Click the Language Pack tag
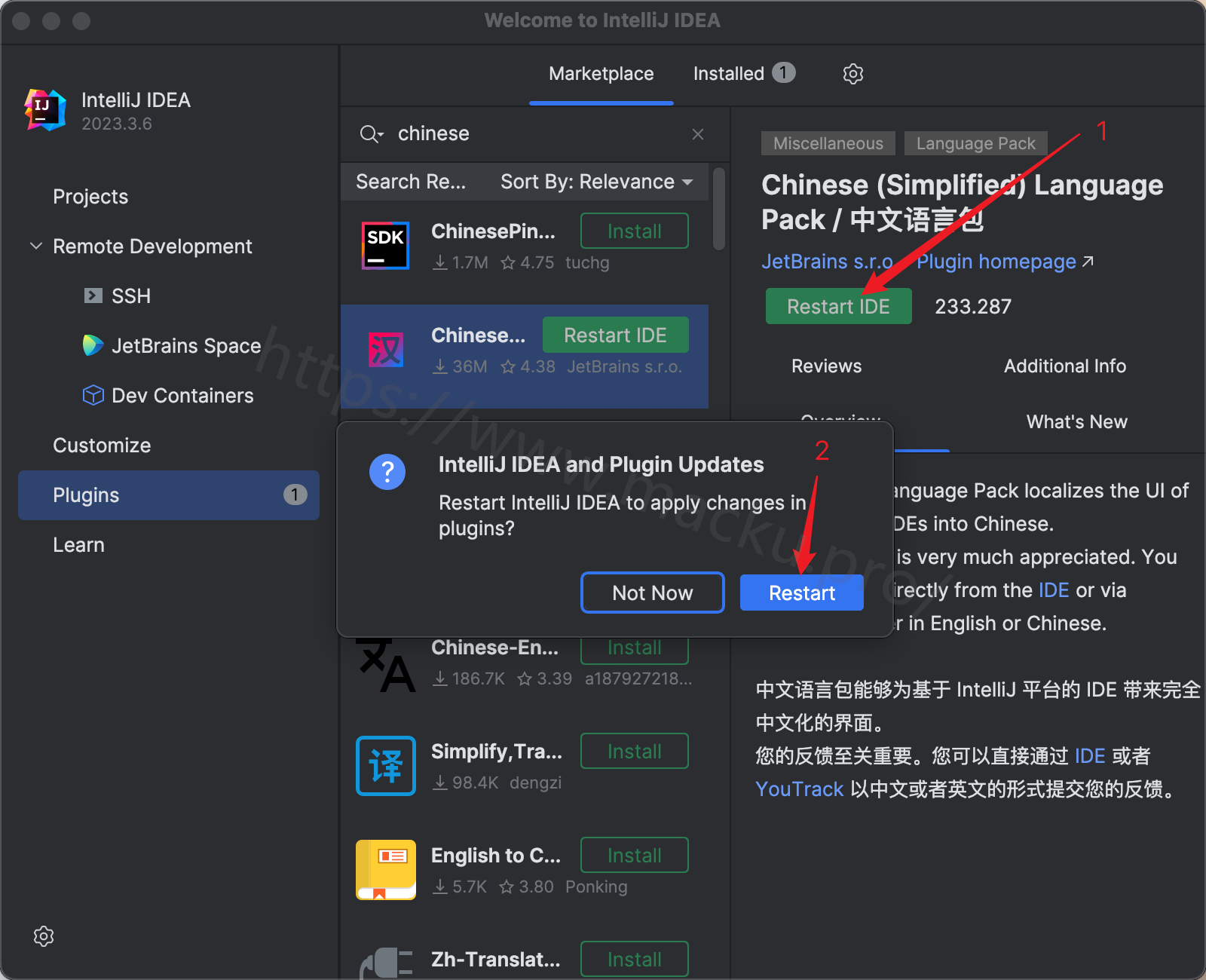This screenshot has height=980, width=1206. (975, 143)
